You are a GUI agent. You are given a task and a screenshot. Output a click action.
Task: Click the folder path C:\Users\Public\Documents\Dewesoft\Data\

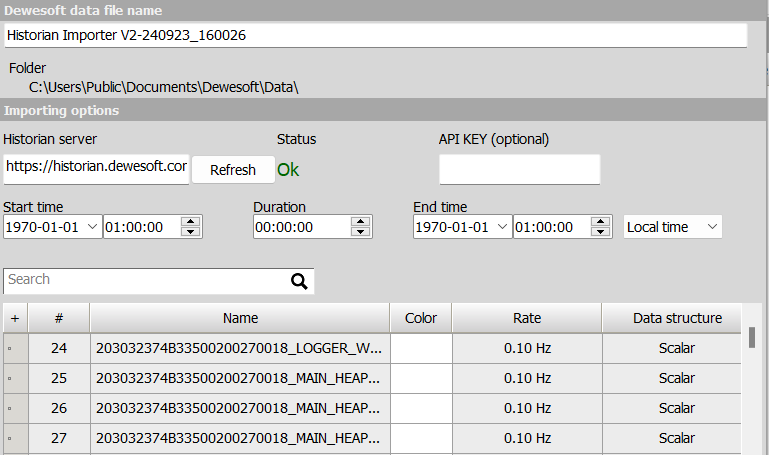pos(163,87)
